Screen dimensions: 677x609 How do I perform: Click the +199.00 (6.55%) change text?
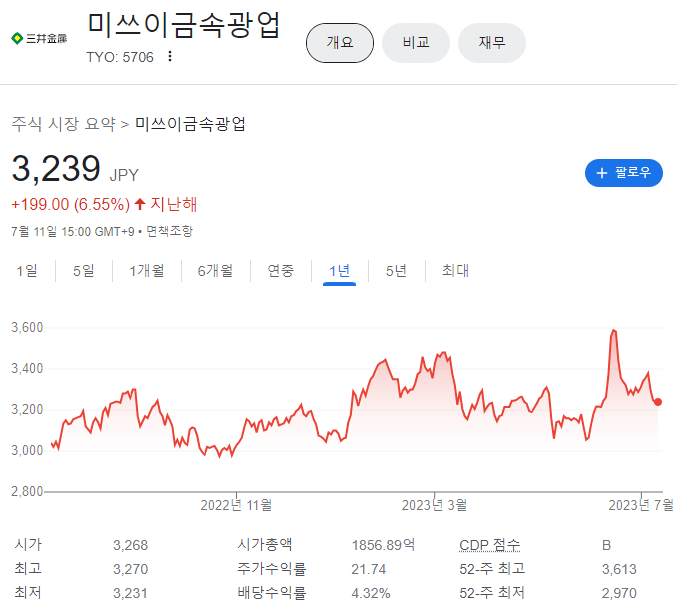pos(70,204)
